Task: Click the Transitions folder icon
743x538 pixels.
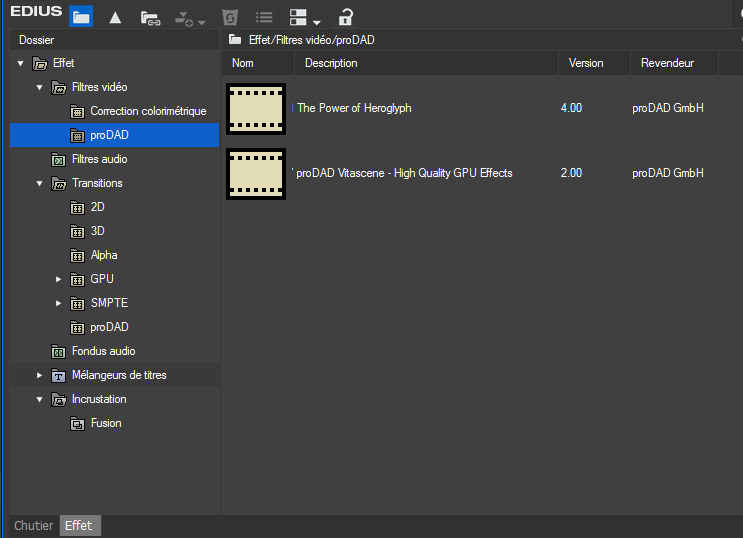Action: pyautogui.click(x=59, y=183)
